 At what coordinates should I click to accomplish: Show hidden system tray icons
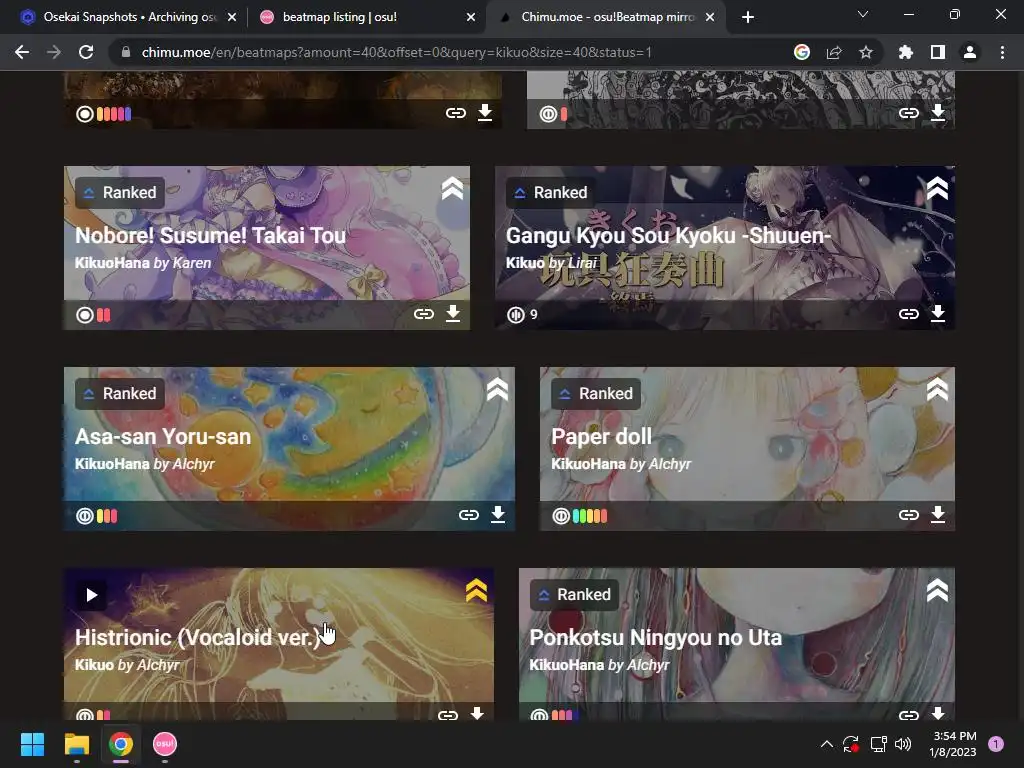pos(827,744)
